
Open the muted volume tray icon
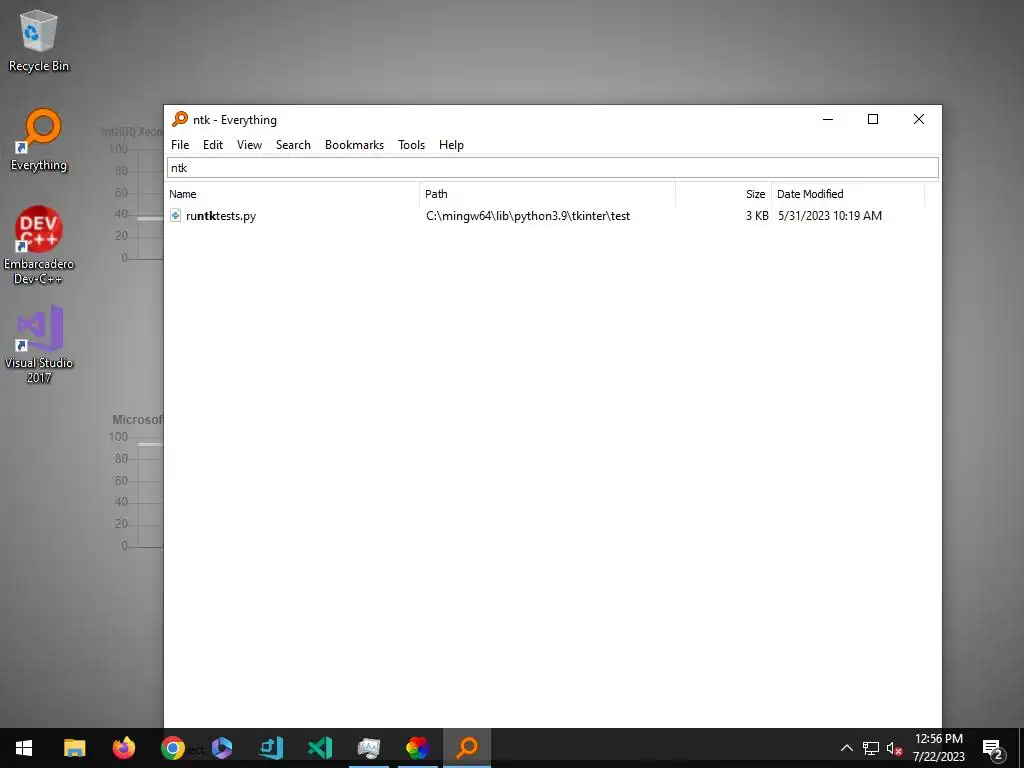point(895,748)
